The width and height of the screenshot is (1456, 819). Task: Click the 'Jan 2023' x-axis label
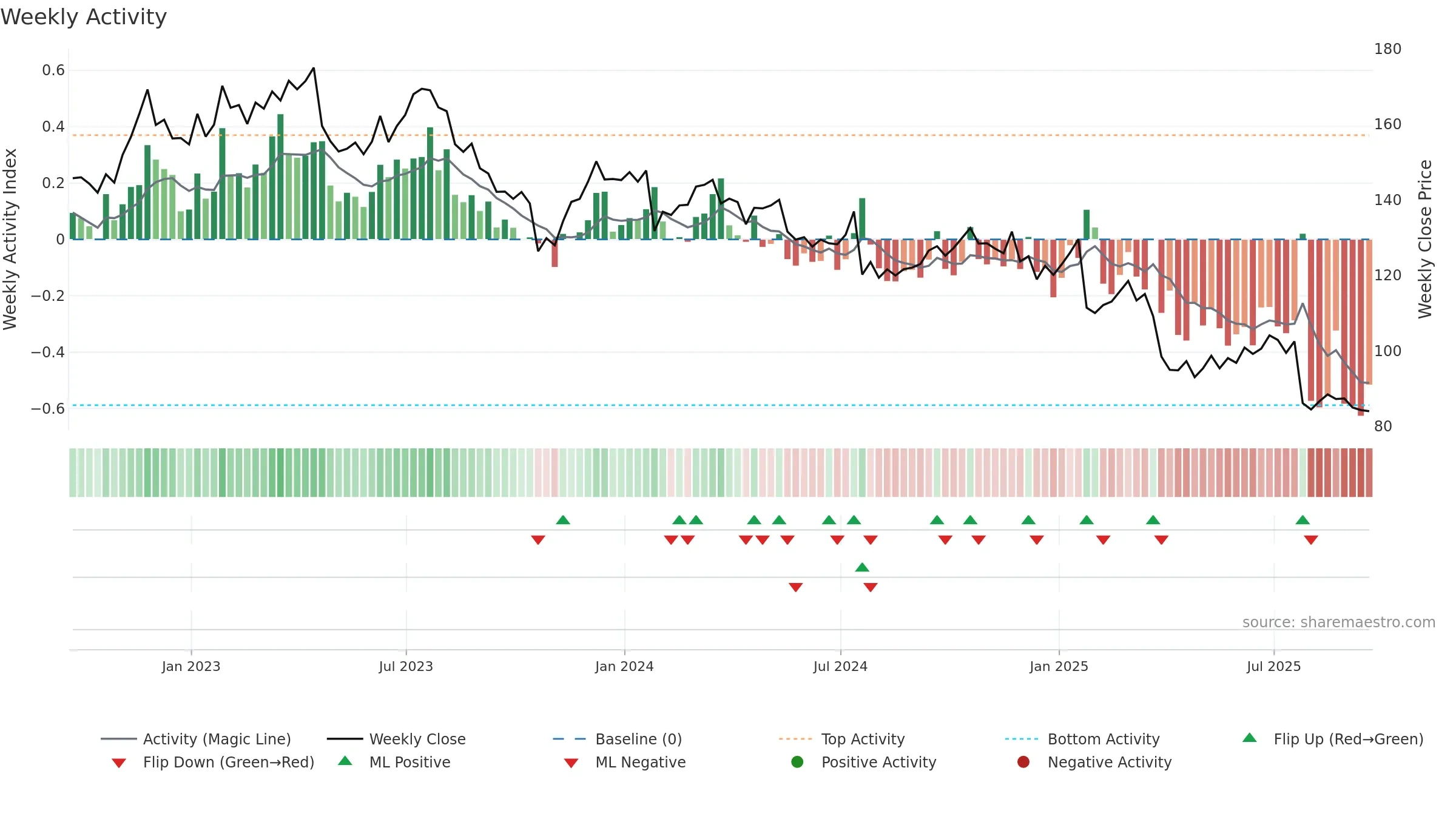point(191,666)
